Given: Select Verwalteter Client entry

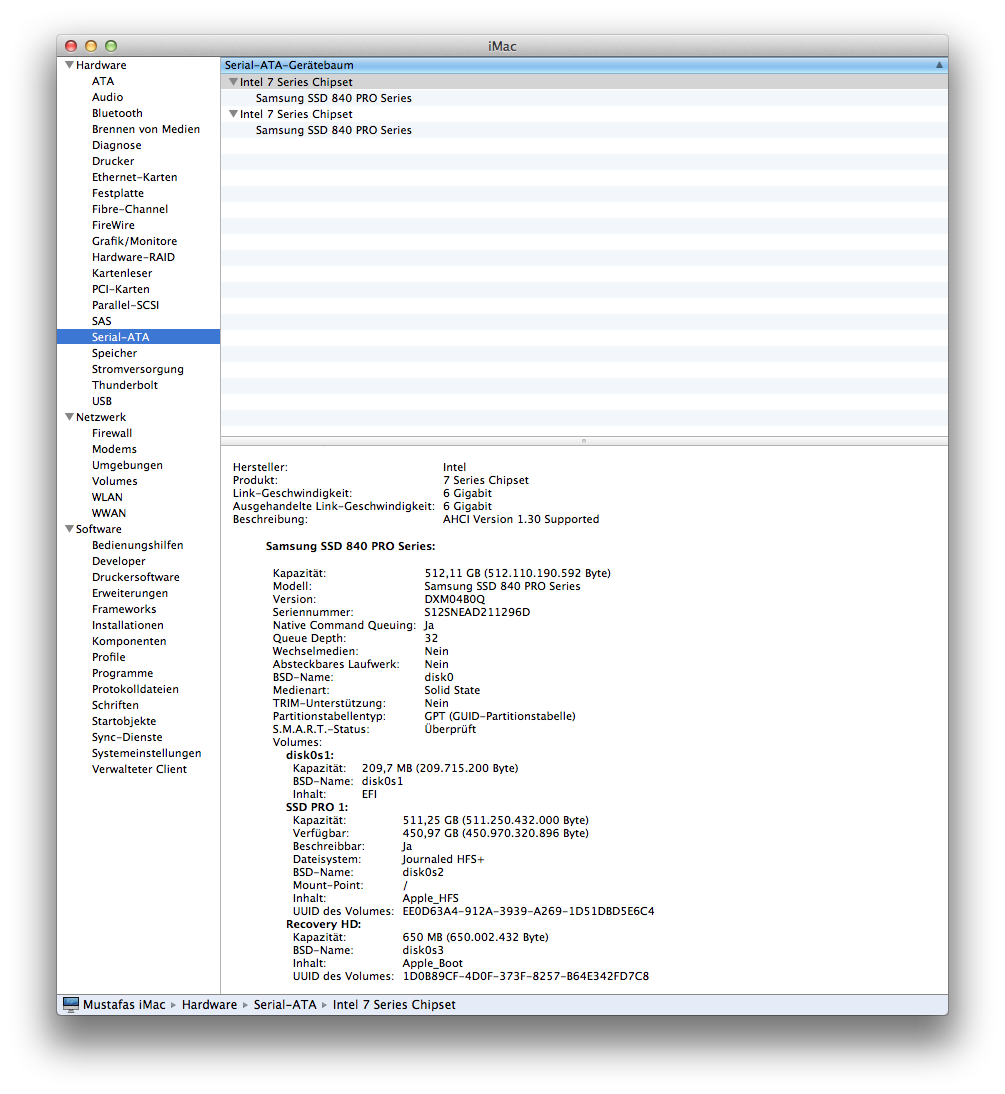Looking at the screenshot, I should pos(140,770).
